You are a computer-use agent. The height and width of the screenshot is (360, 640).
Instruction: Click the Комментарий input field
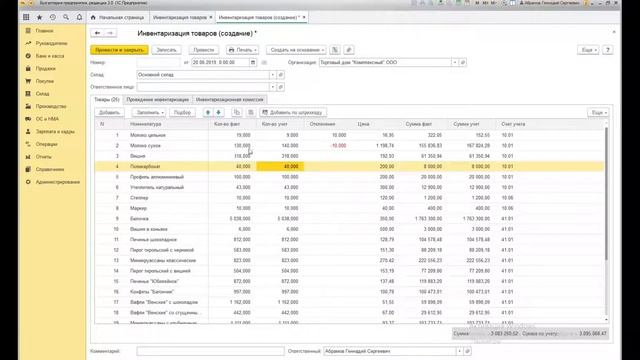pos(210,351)
